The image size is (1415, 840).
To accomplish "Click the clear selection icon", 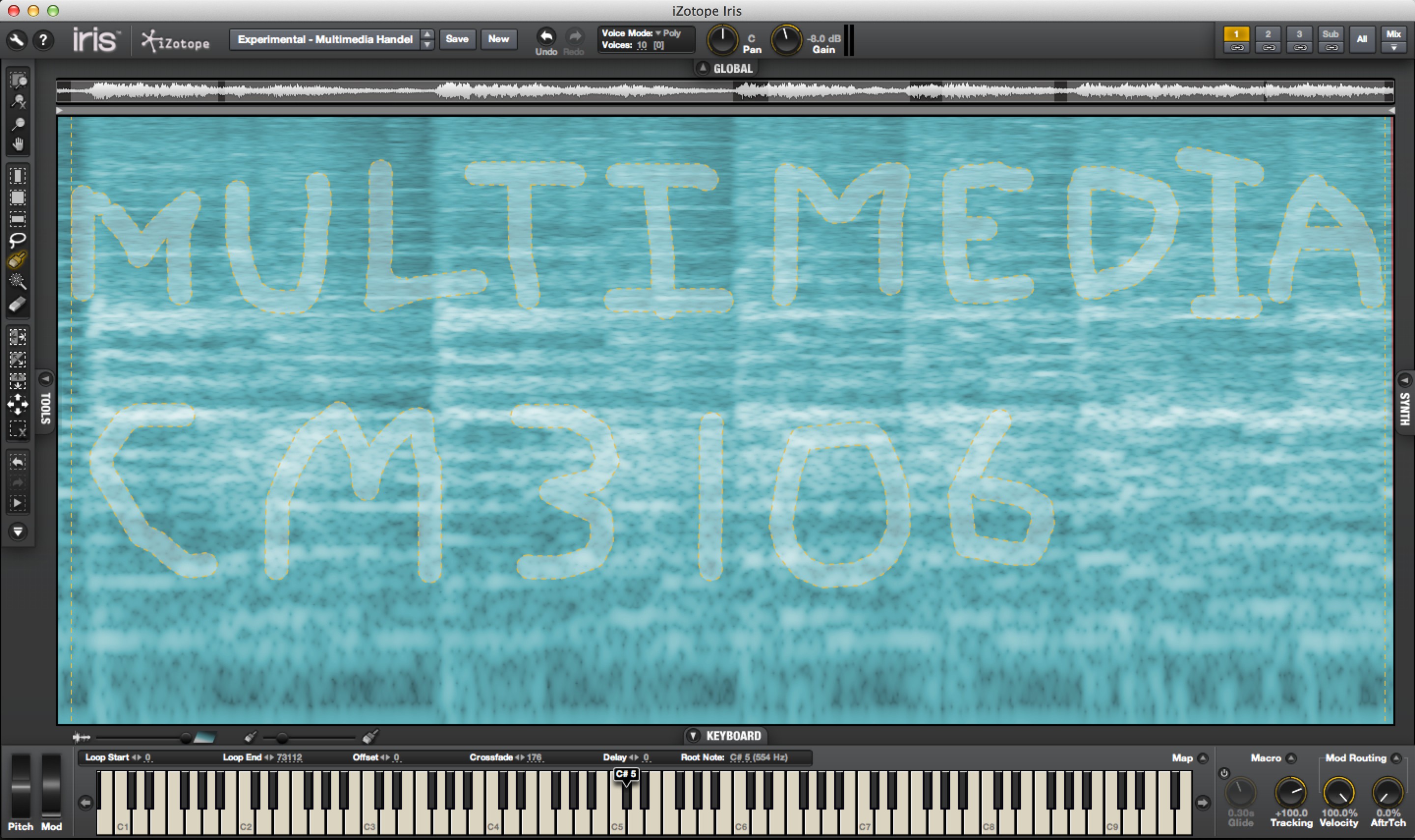I will coord(18,430).
